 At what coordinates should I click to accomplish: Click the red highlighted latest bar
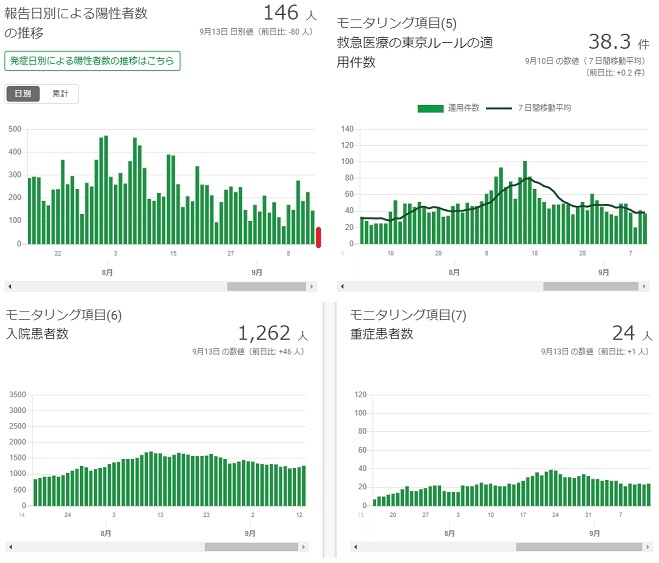pyautogui.click(x=318, y=236)
